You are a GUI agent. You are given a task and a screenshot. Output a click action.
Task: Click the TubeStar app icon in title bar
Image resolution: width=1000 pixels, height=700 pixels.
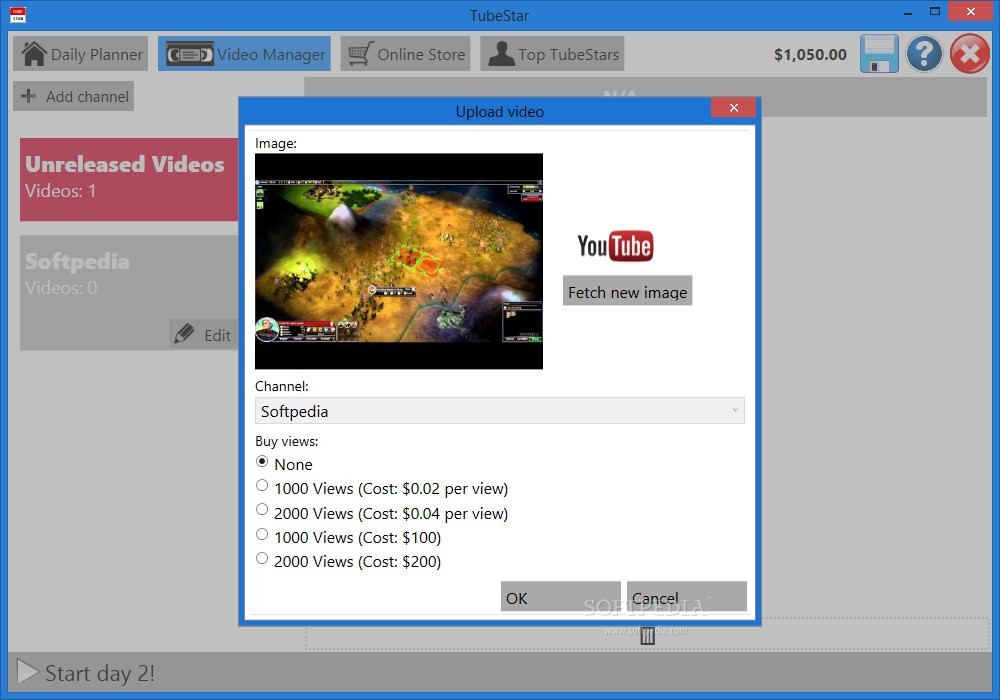pos(18,14)
